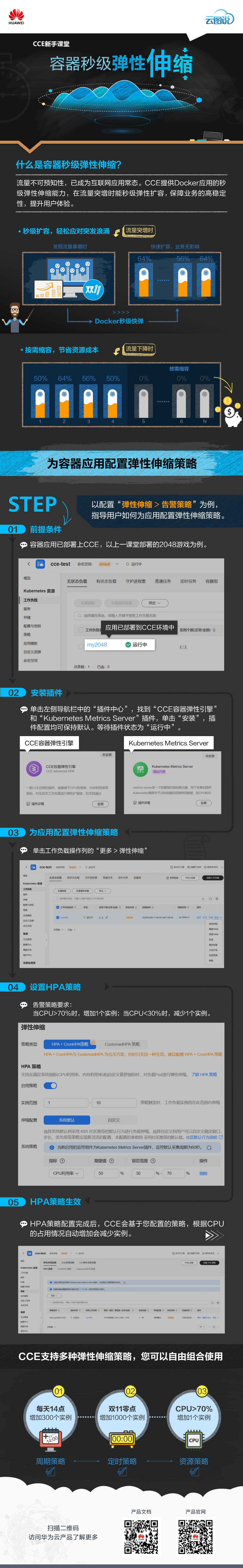Choose 自定义 scaling configuration

114,1120
